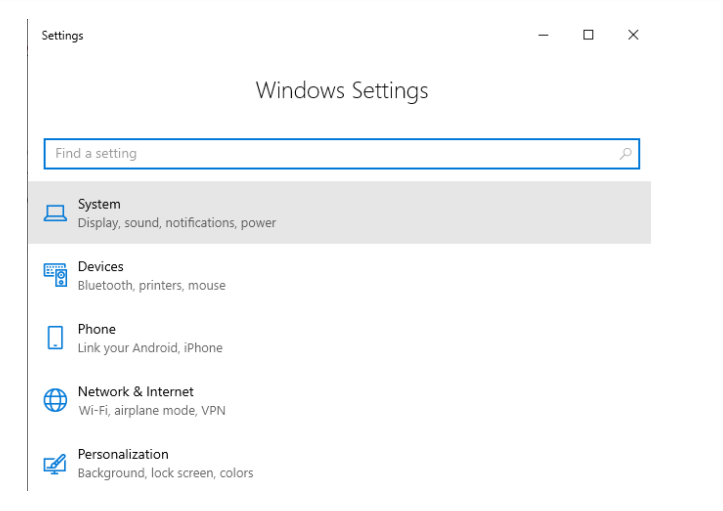Go to Network & Internet settings

click(x=340, y=400)
